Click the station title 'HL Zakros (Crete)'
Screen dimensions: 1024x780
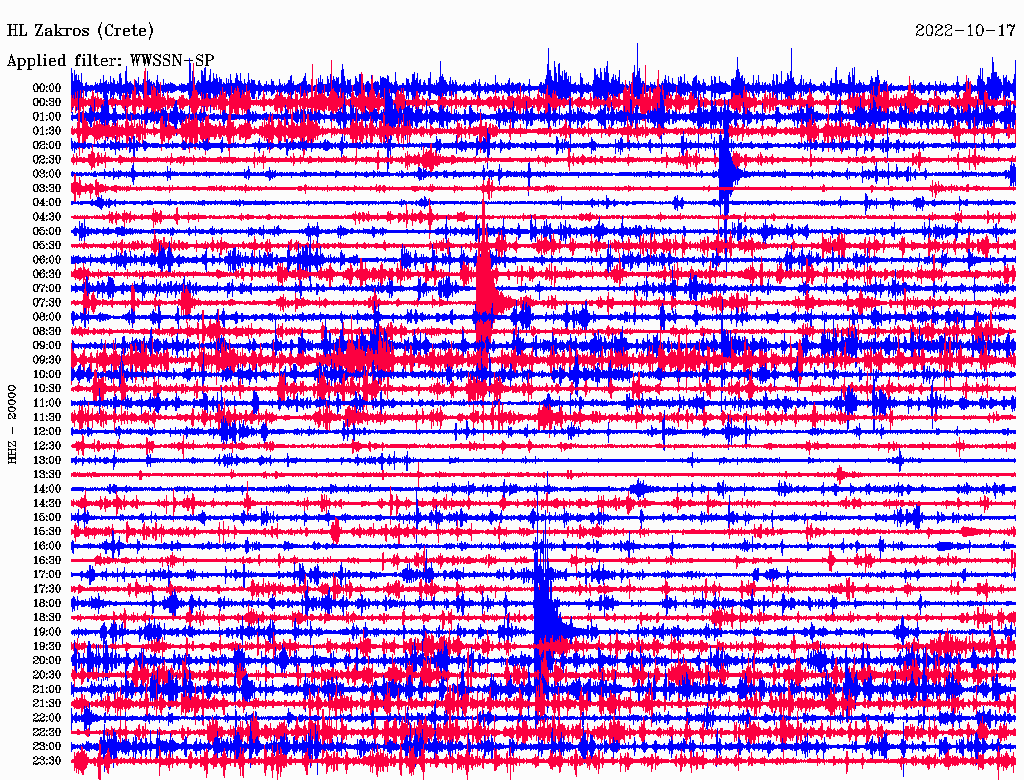[80, 31]
